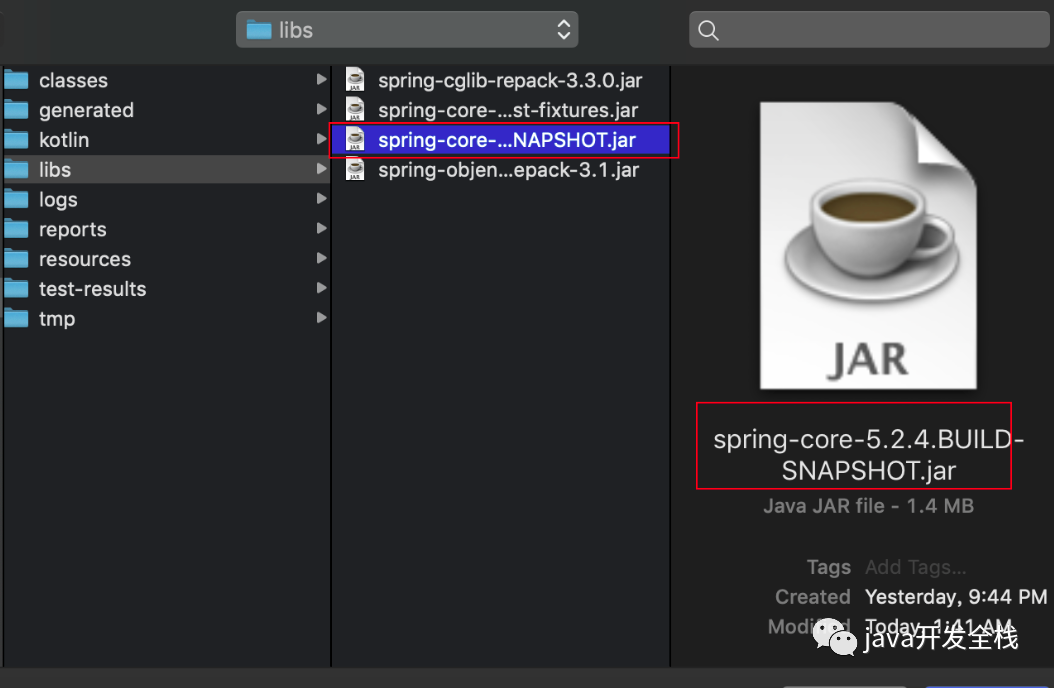The width and height of the screenshot is (1054, 688).
Task: Click the JAR icon of spring-objen...epack-3.1.jar
Action: [355, 170]
